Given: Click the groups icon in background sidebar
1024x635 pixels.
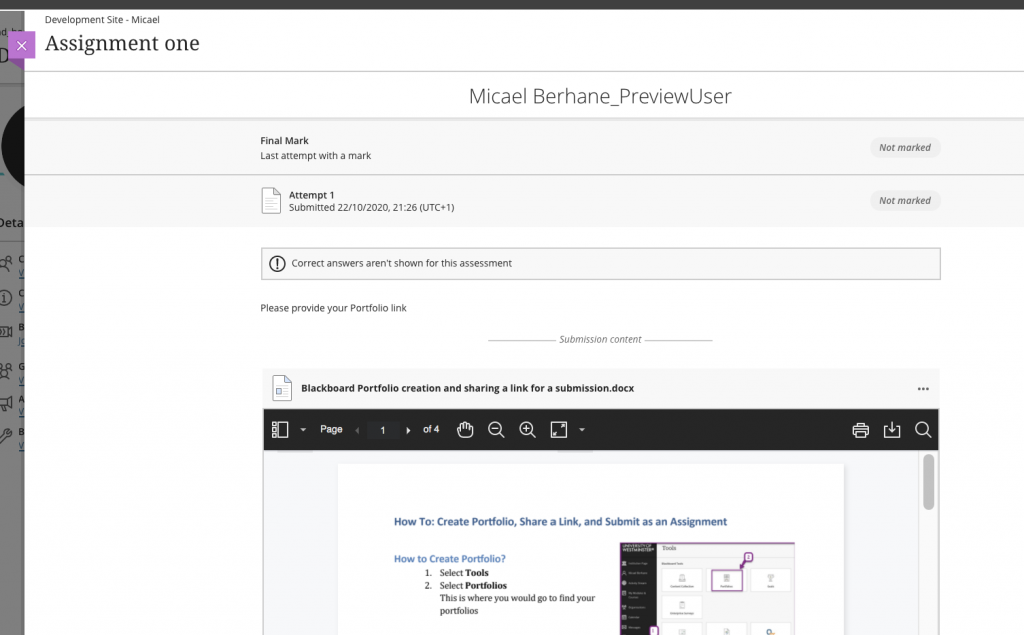Looking at the screenshot, I should [6, 371].
